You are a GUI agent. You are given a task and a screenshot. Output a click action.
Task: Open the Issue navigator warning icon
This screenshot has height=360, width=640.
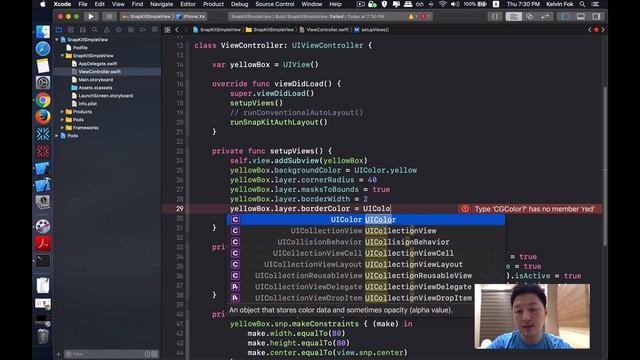[x=107, y=30]
